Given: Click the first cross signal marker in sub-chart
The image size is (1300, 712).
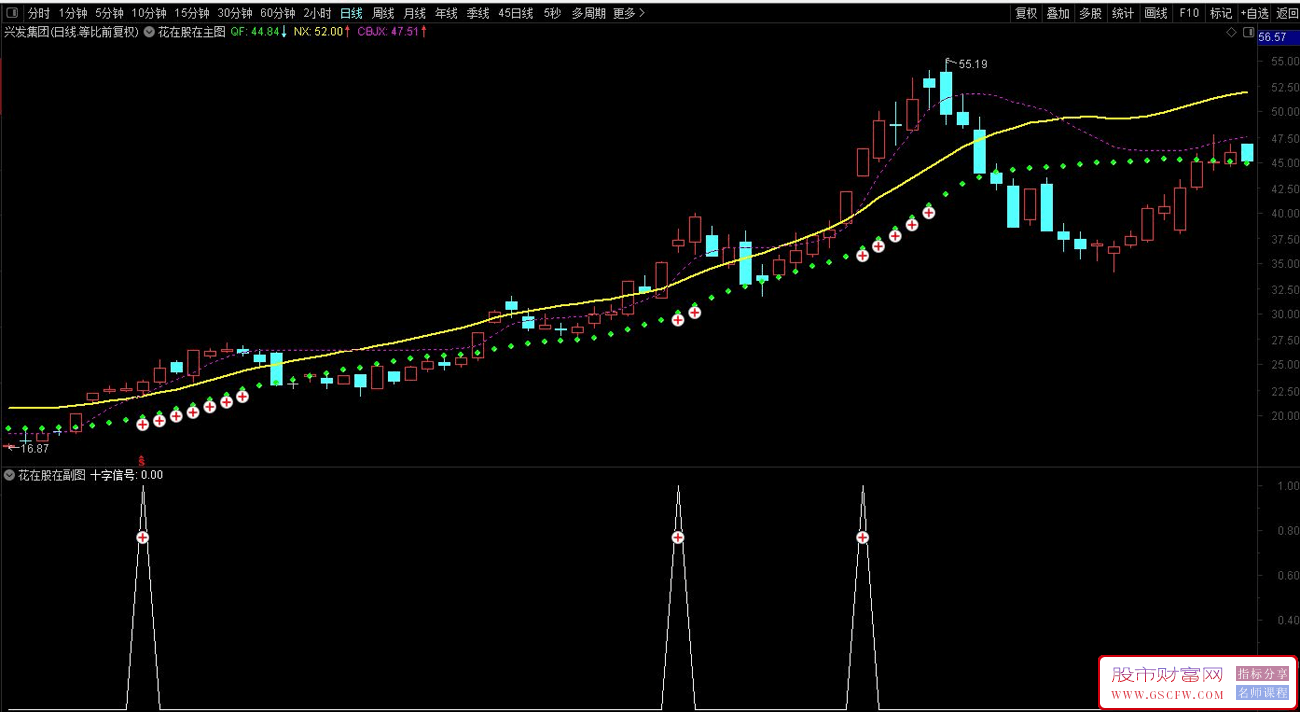Looking at the screenshot, I should [x=142, y=538].
